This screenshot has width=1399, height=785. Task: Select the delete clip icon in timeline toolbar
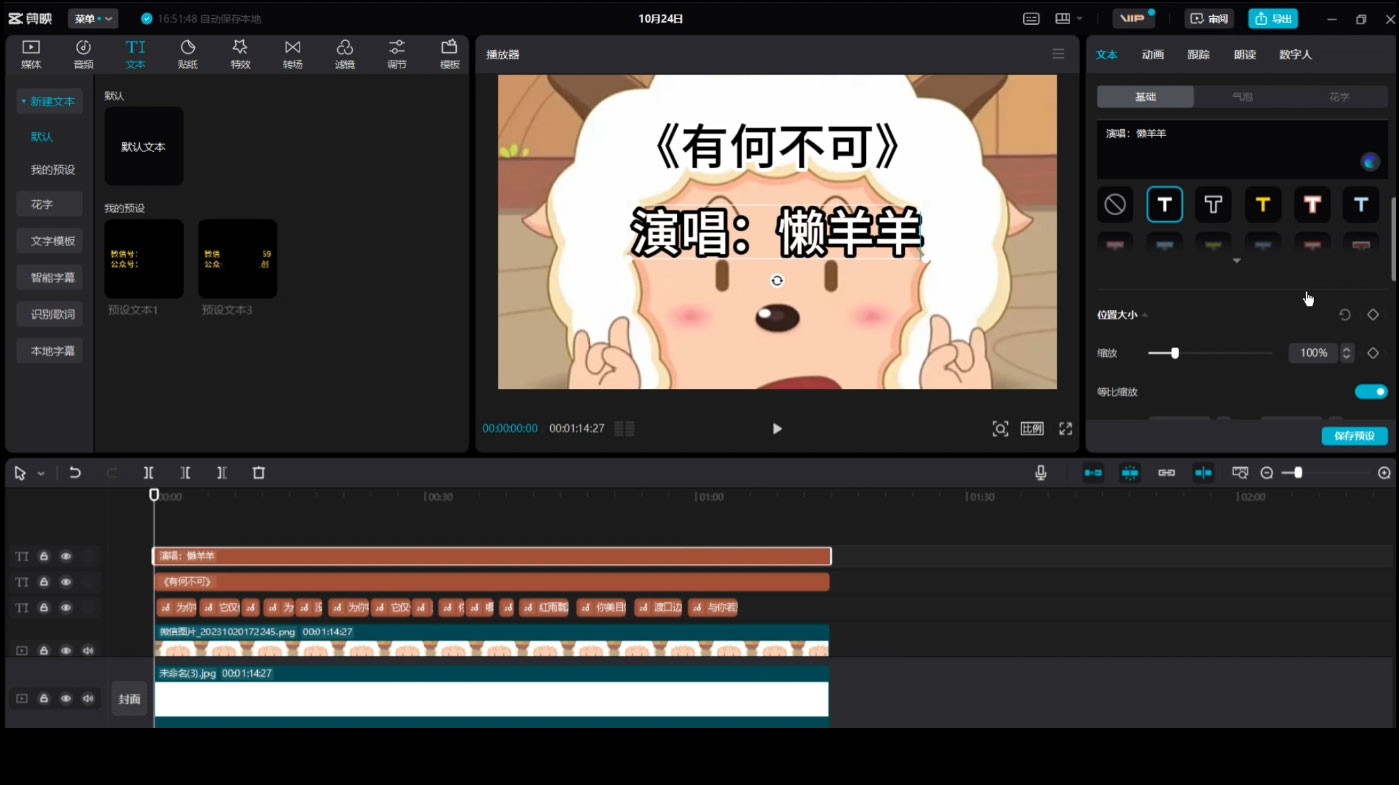(258, 471)
